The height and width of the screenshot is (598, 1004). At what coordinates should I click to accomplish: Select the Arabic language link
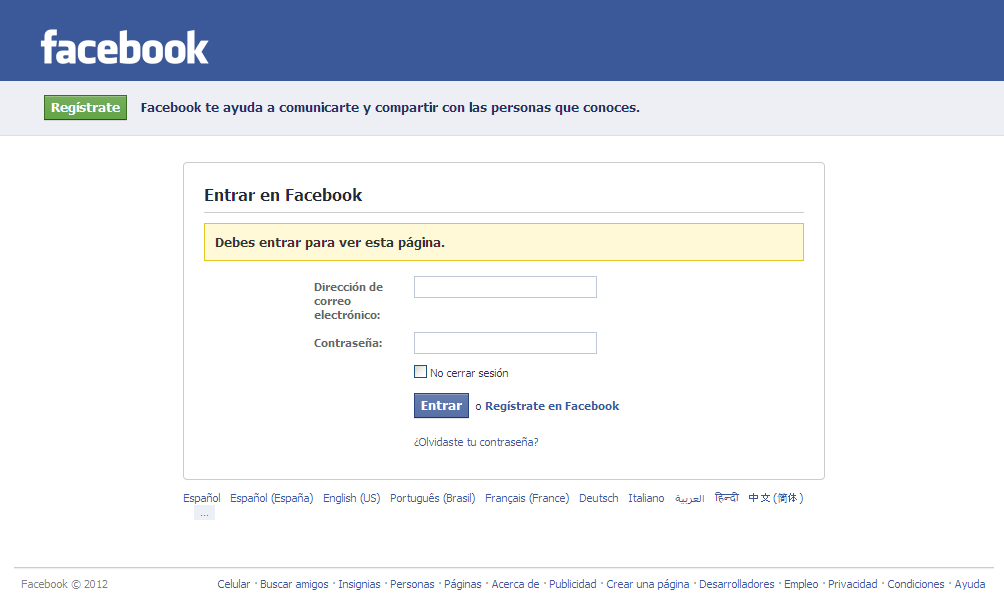[x=690, y=498]
